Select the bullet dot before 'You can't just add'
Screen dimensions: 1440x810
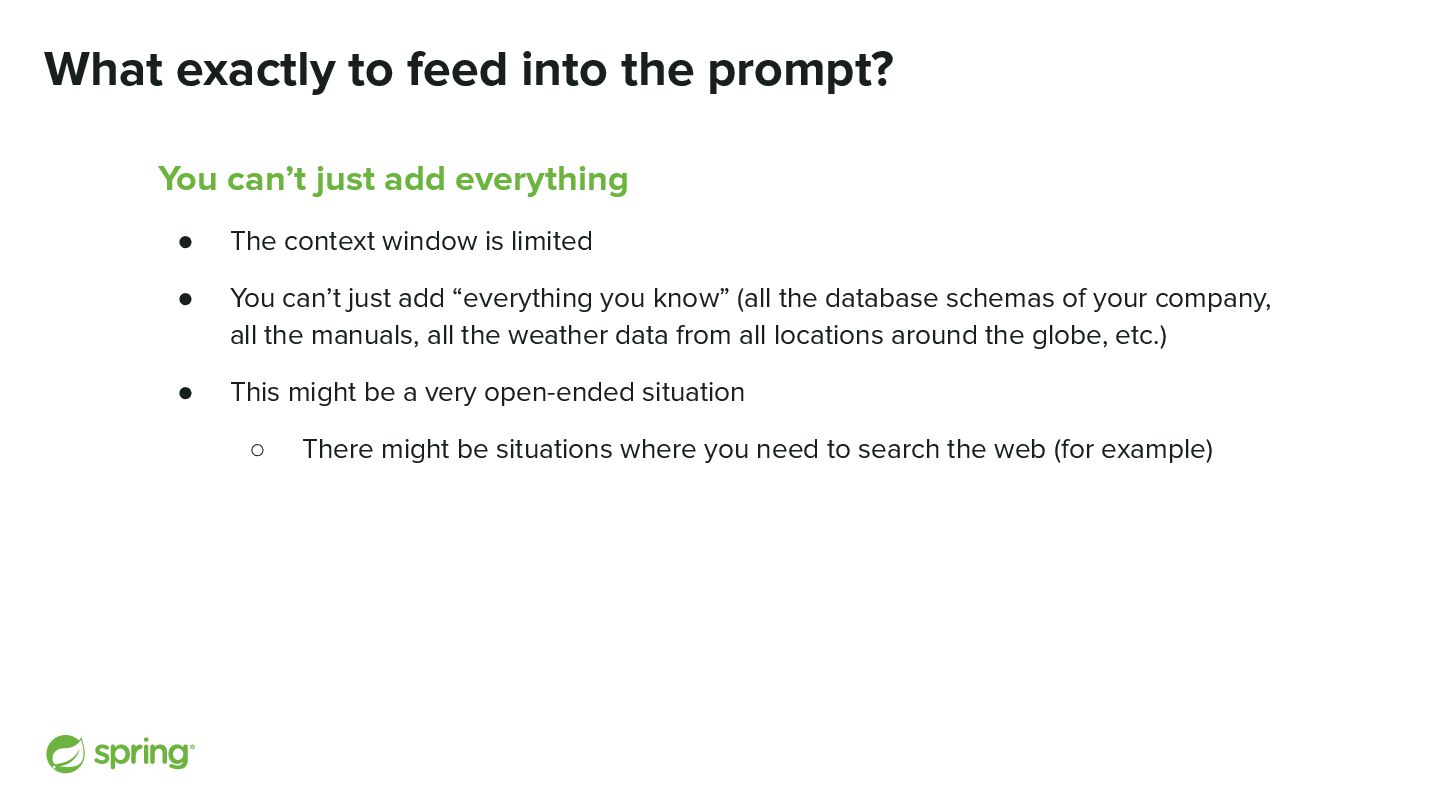click(185, 299)
